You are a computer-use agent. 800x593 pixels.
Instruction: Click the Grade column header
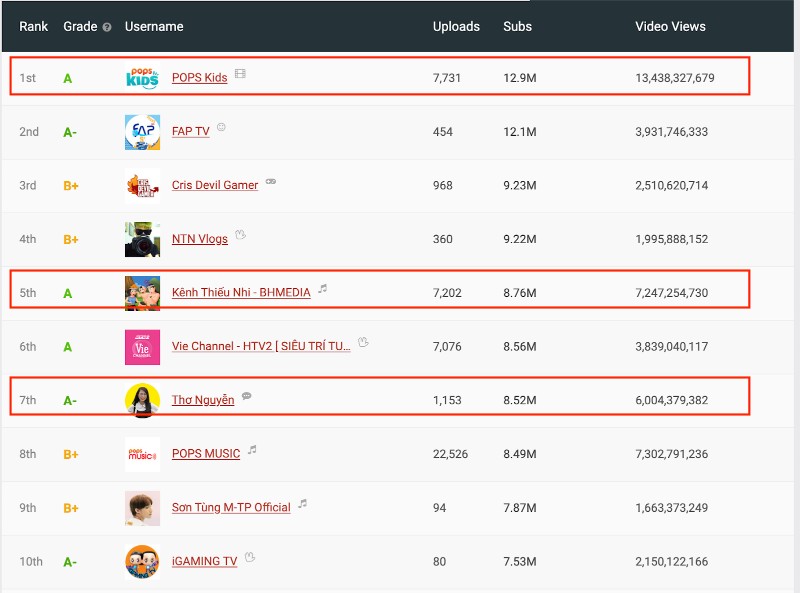[x=80, y=27]
